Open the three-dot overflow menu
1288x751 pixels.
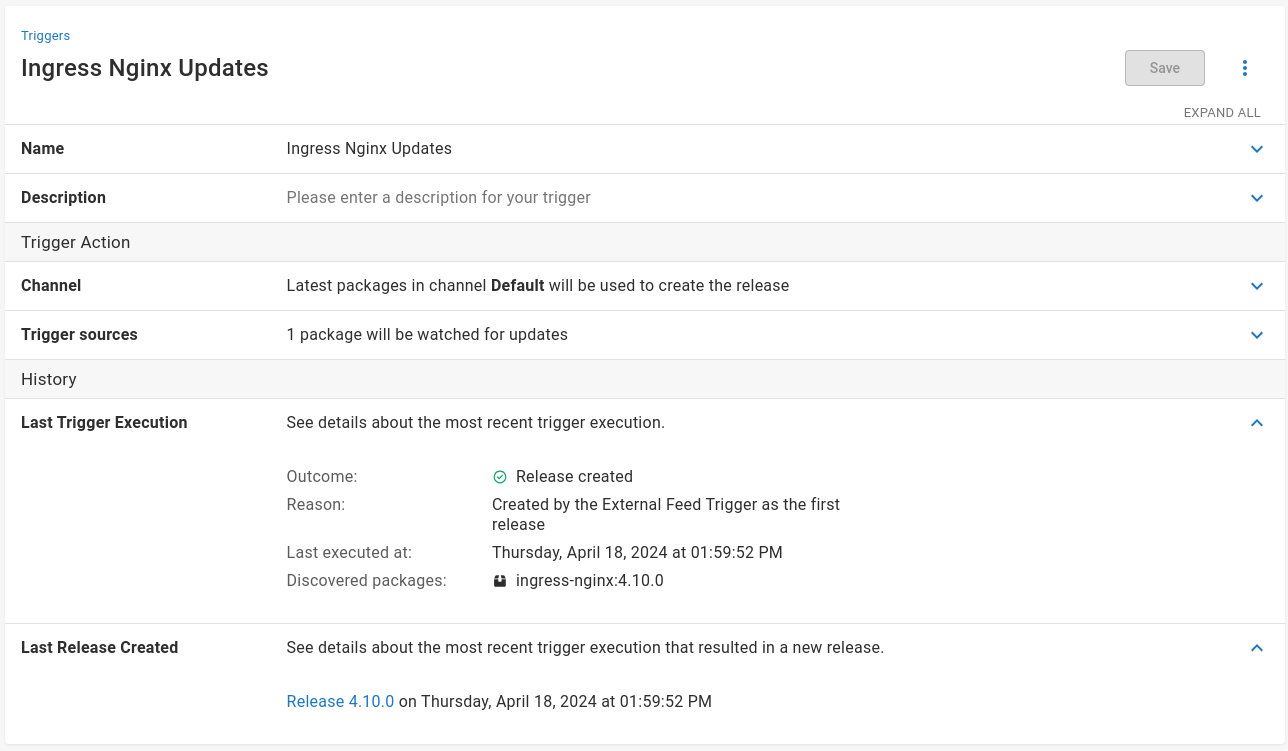click(x=1245, y=68)
